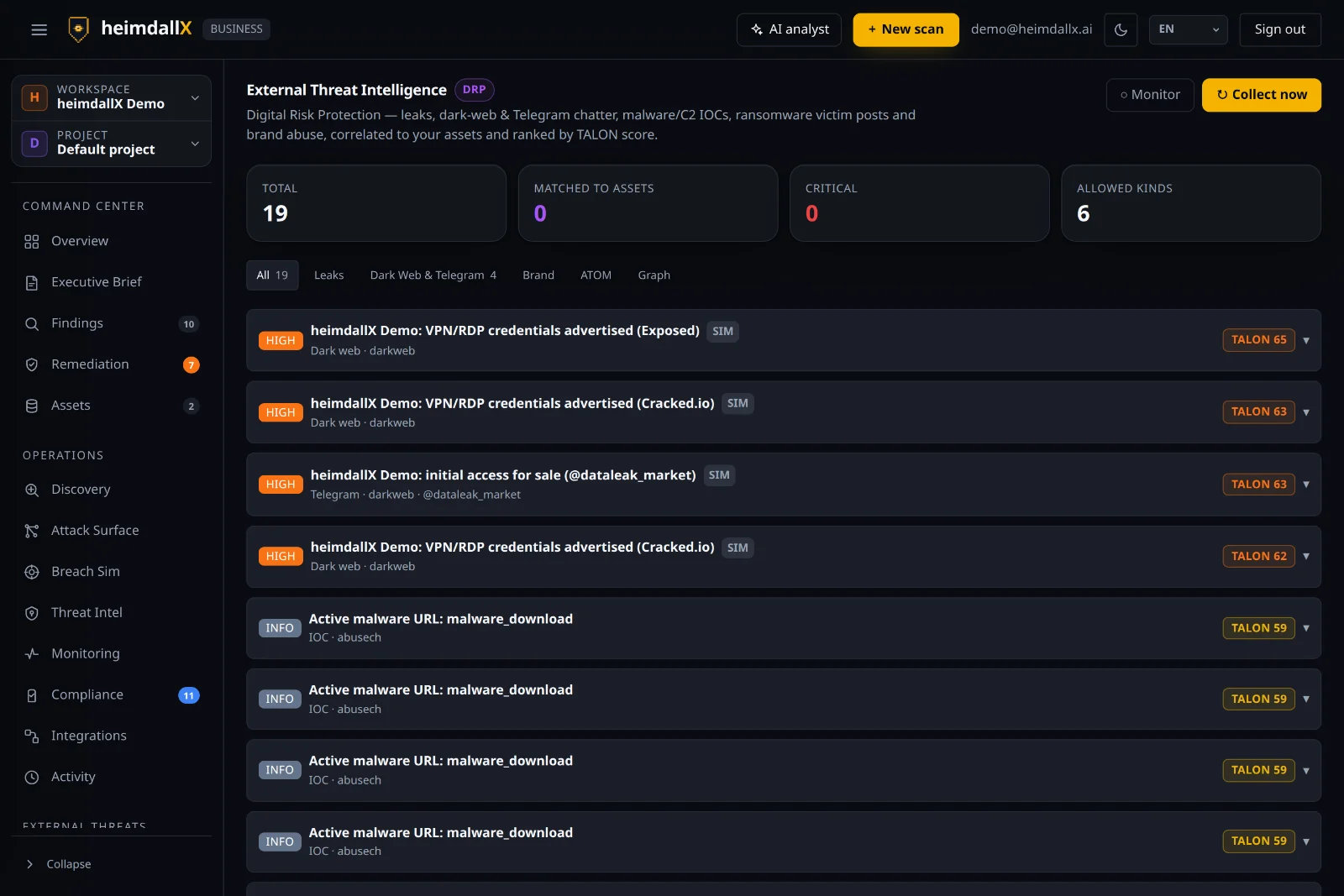This screenshot has width=1344, height=896.
Task: Click the BUSINESS plan badge
Action: (x=236, y=29)
